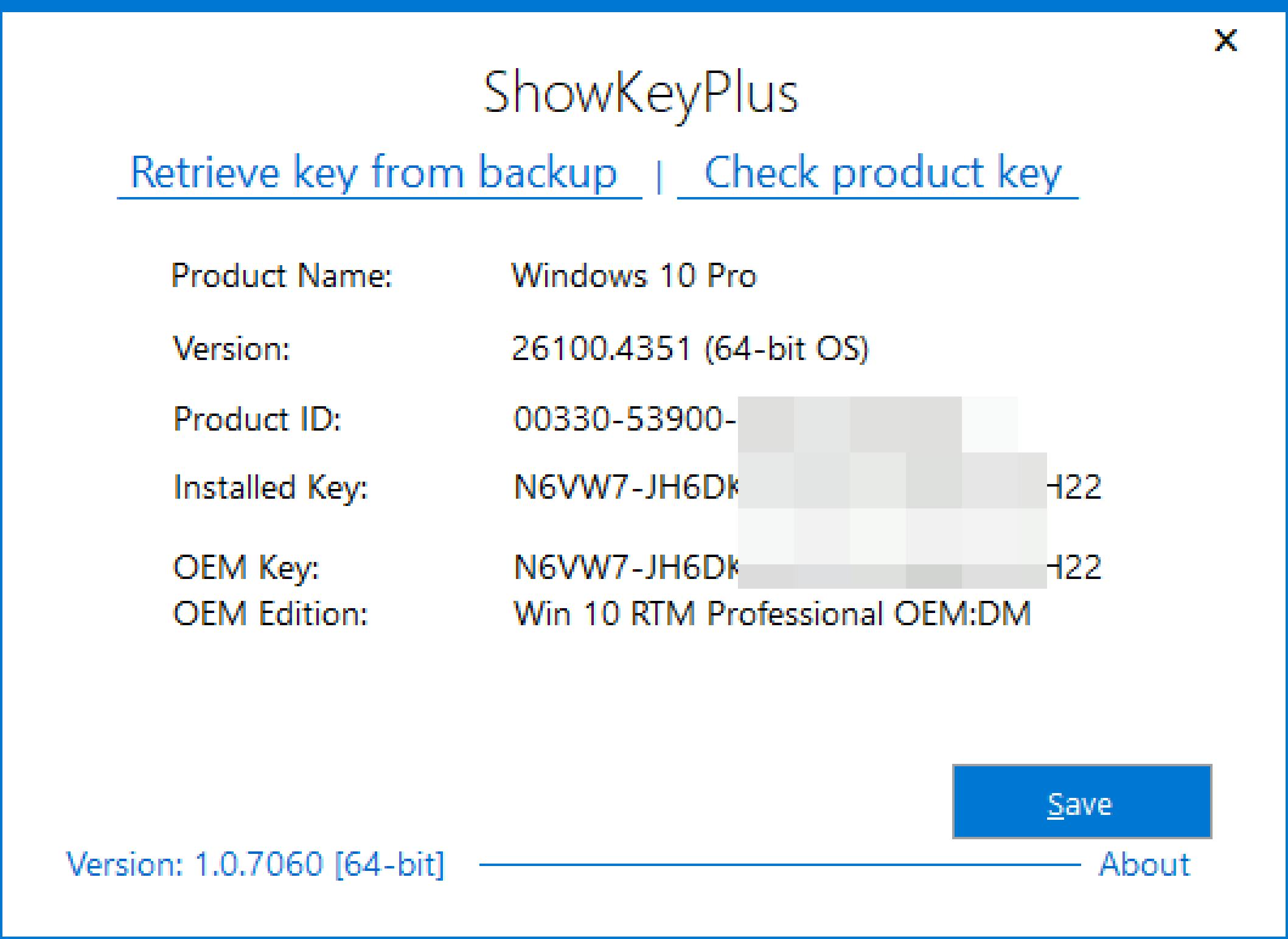Open the Check product key link
This screenshot has width=1288, height=939.
click(x=882, y=173)
